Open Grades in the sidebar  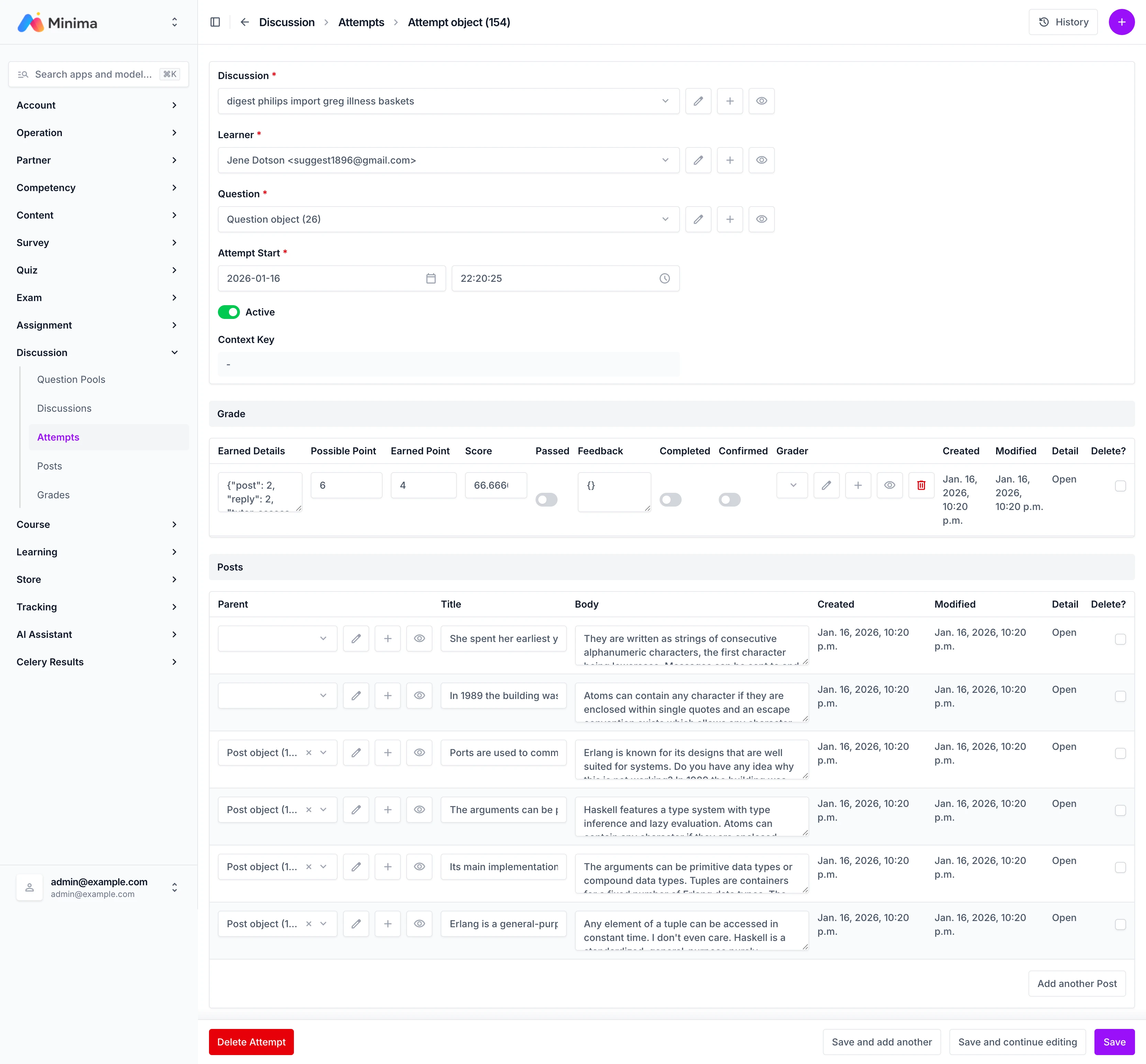click(53, 495)
